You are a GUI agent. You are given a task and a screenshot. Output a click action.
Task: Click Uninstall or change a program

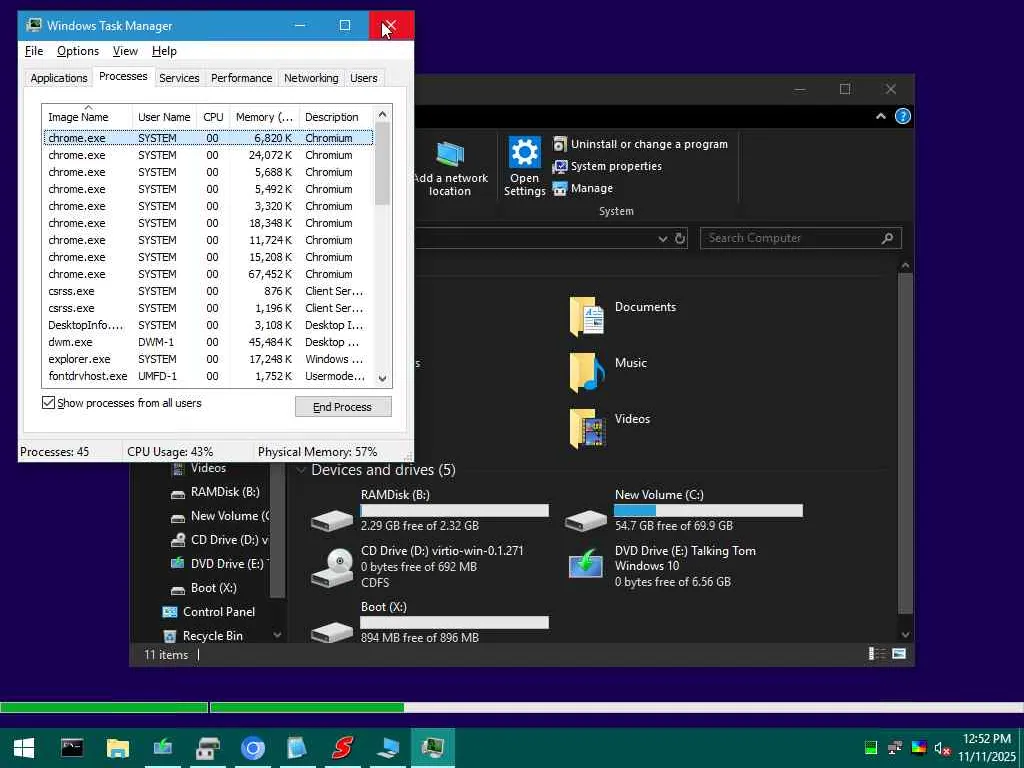tap(640, 144)
